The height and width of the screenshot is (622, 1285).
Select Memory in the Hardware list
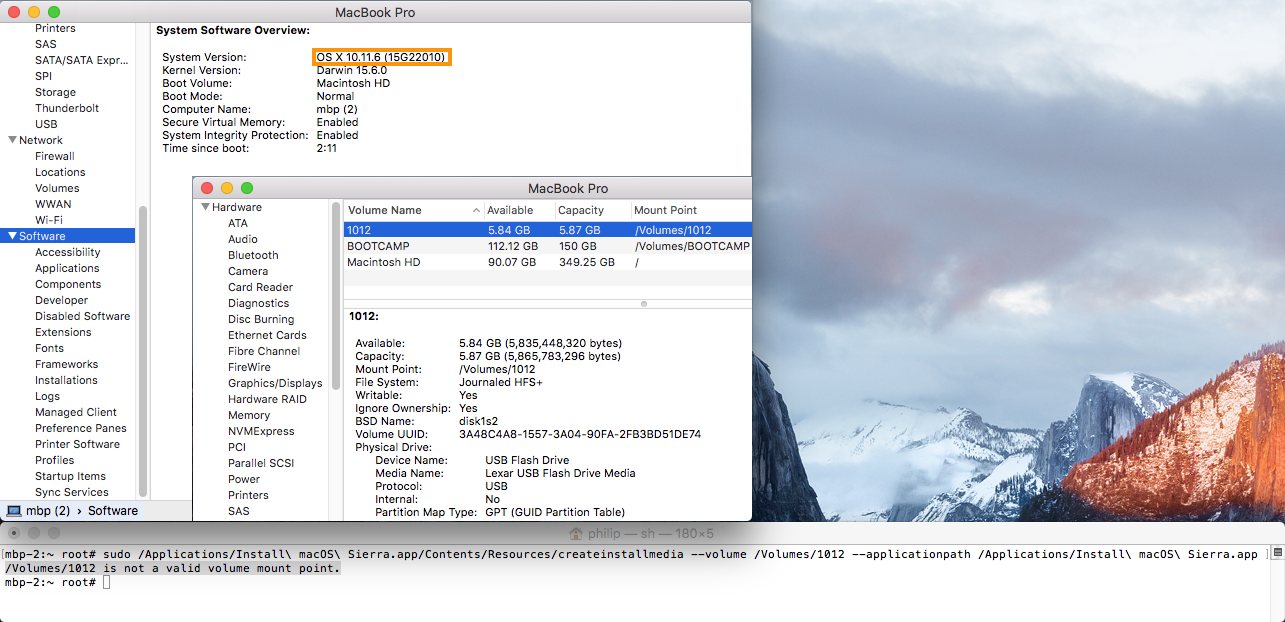[249, 415]
